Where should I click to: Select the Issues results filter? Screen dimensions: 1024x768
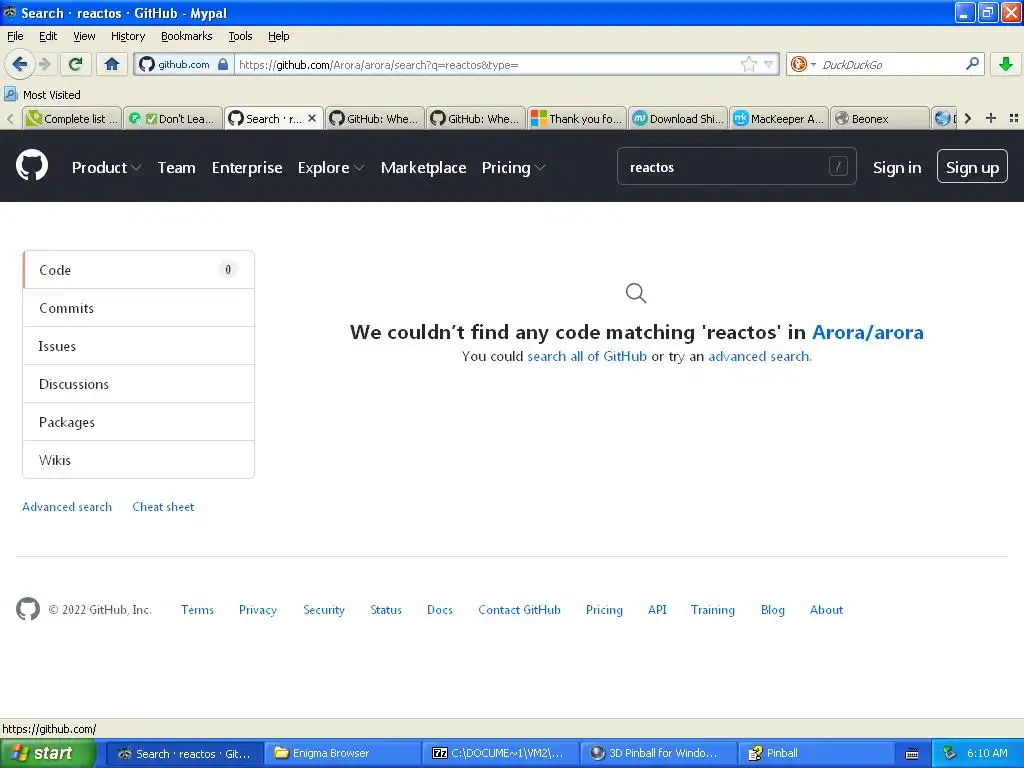click(138, 346)
